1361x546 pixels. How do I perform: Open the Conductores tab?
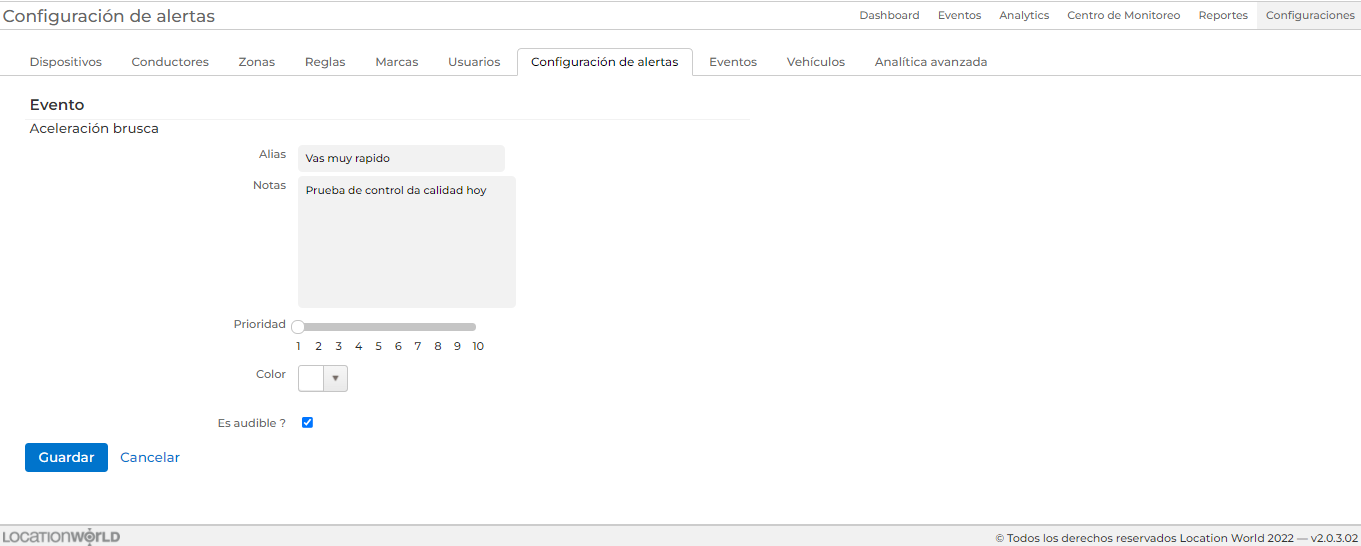coord(170,62)
